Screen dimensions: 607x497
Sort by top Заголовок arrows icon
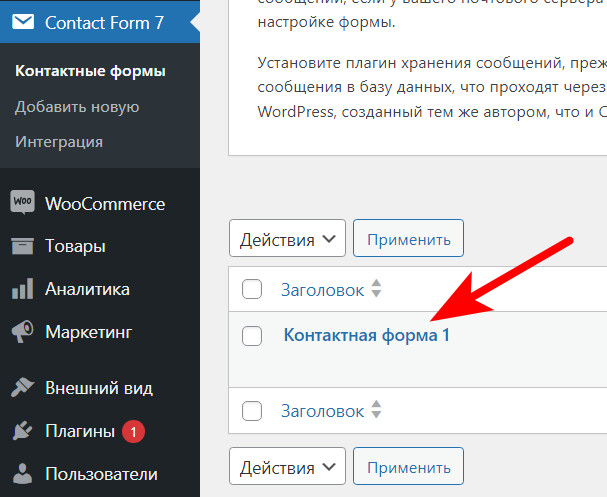coord(376,288)
